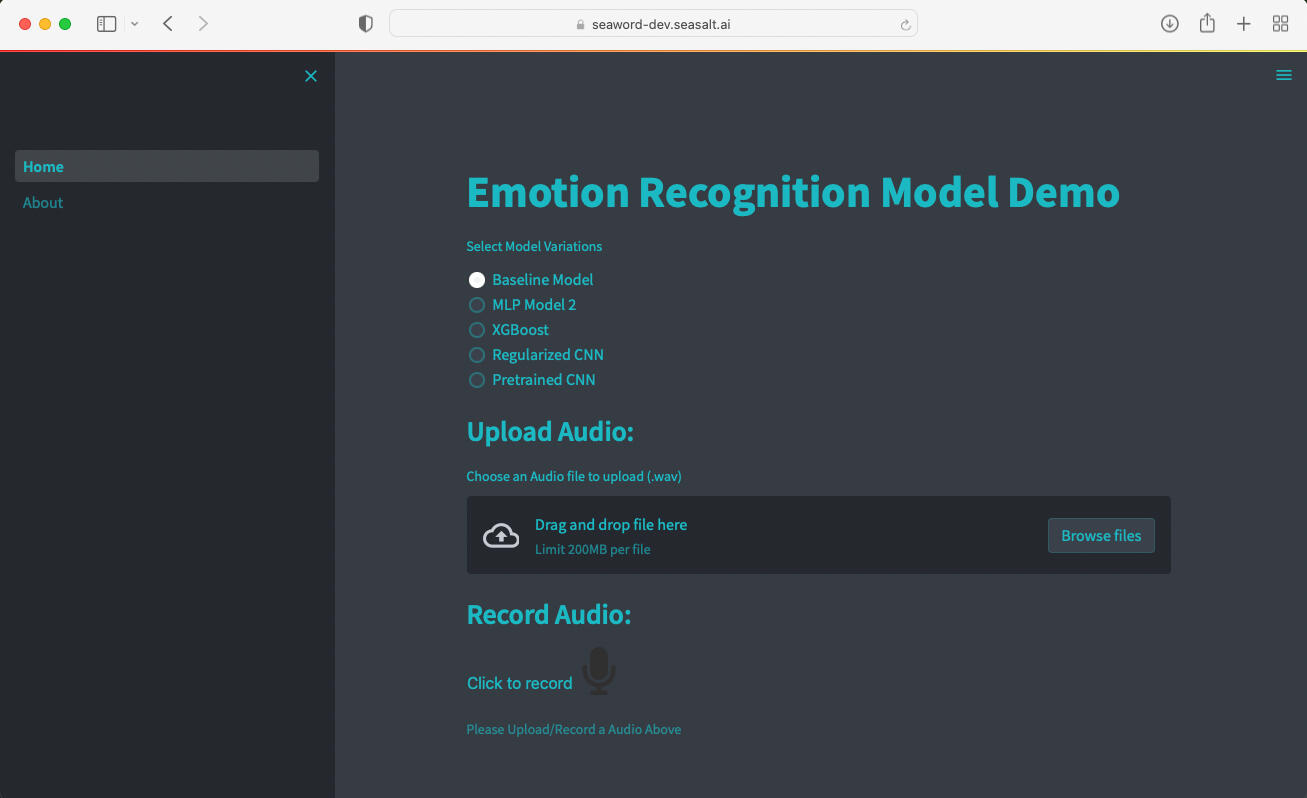Click the 'Upload Audio:' heading

(550, 432)
